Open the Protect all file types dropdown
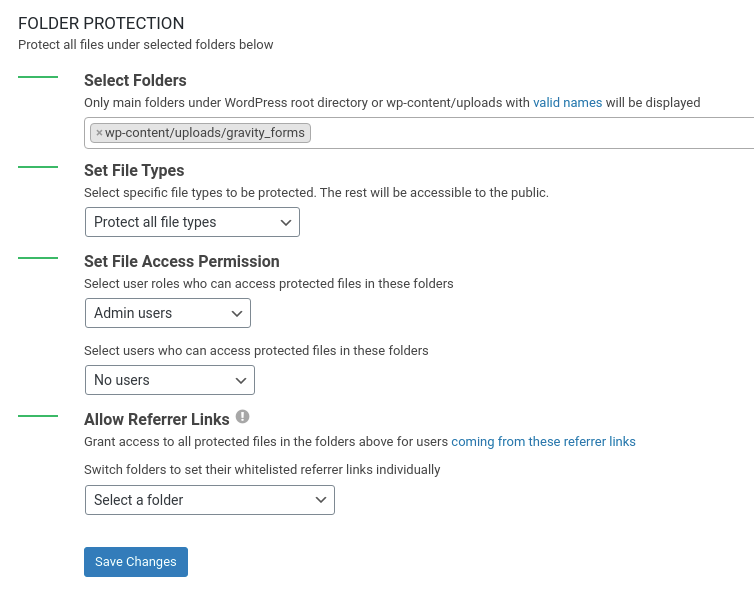The height and width of the screenshot is (593, 754). click(x=192, y=222)
